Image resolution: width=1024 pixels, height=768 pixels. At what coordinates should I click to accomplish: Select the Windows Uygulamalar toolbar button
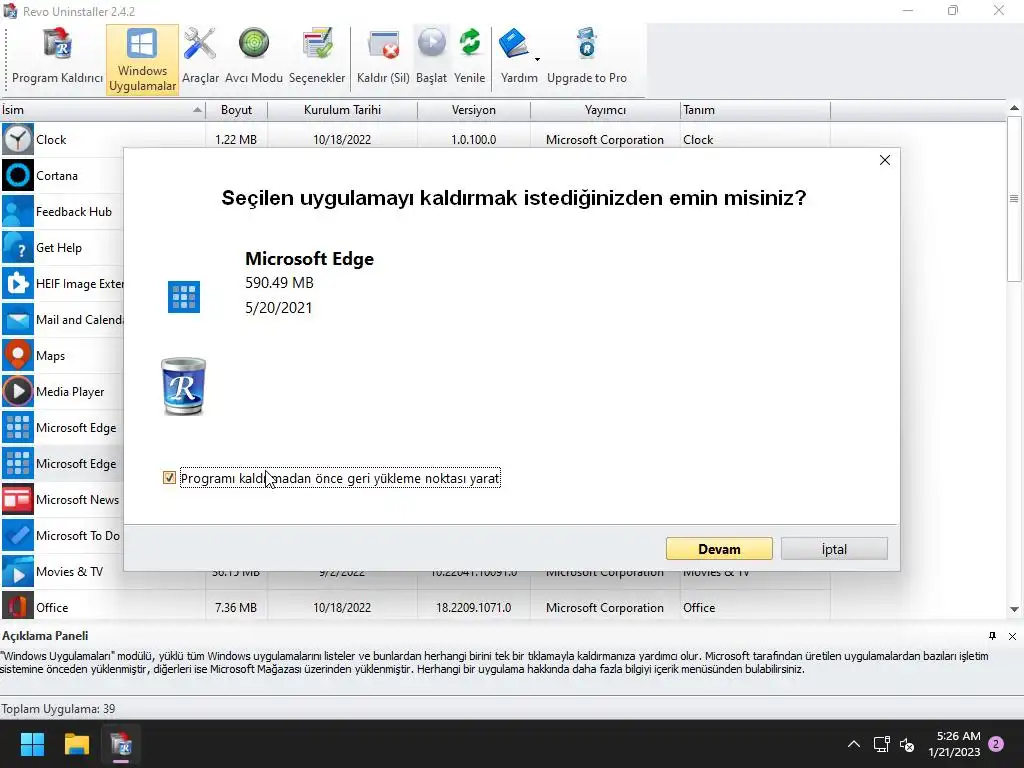(x=142, y=59)
